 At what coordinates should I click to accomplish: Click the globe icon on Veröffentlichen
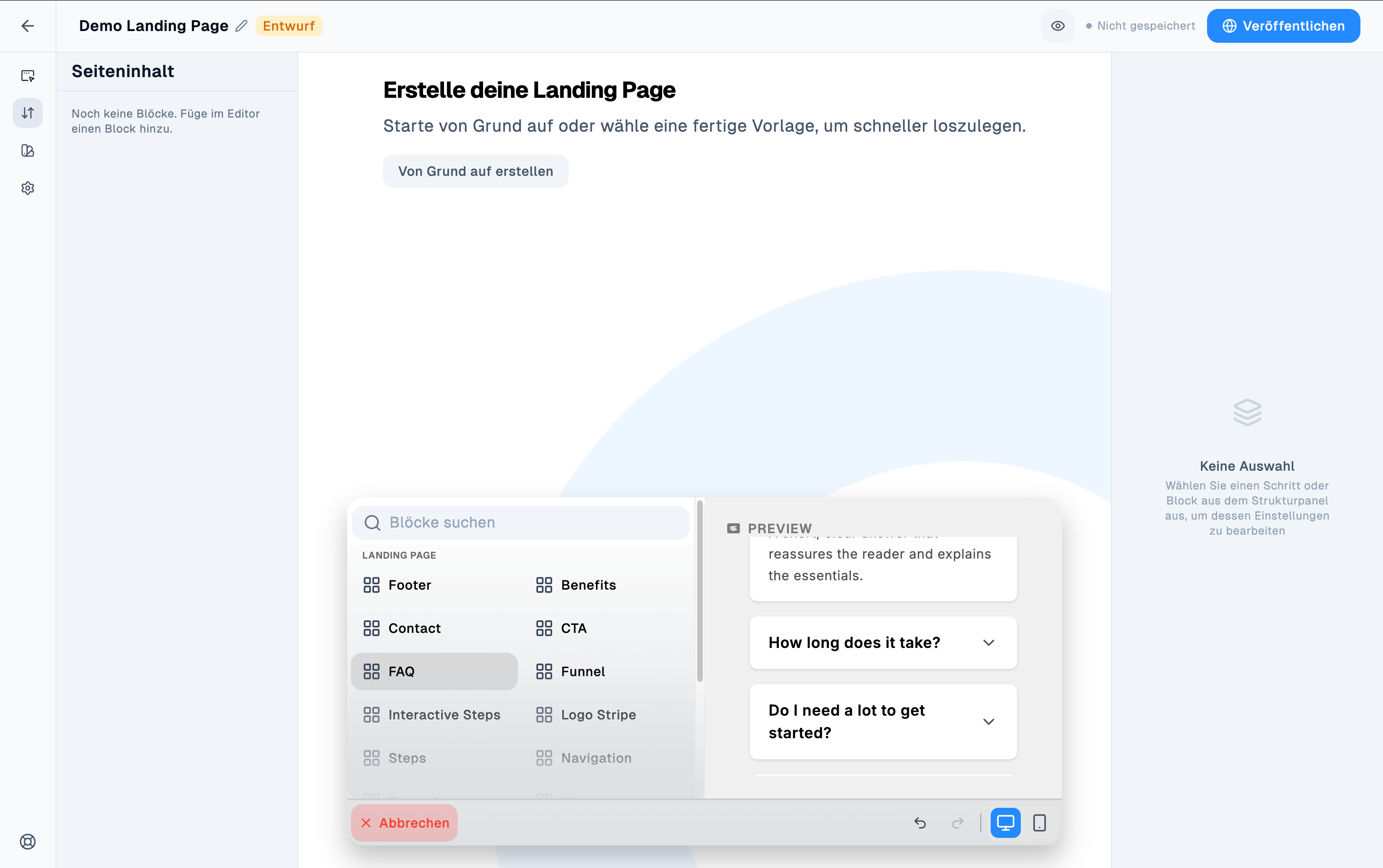[1229, 26]
